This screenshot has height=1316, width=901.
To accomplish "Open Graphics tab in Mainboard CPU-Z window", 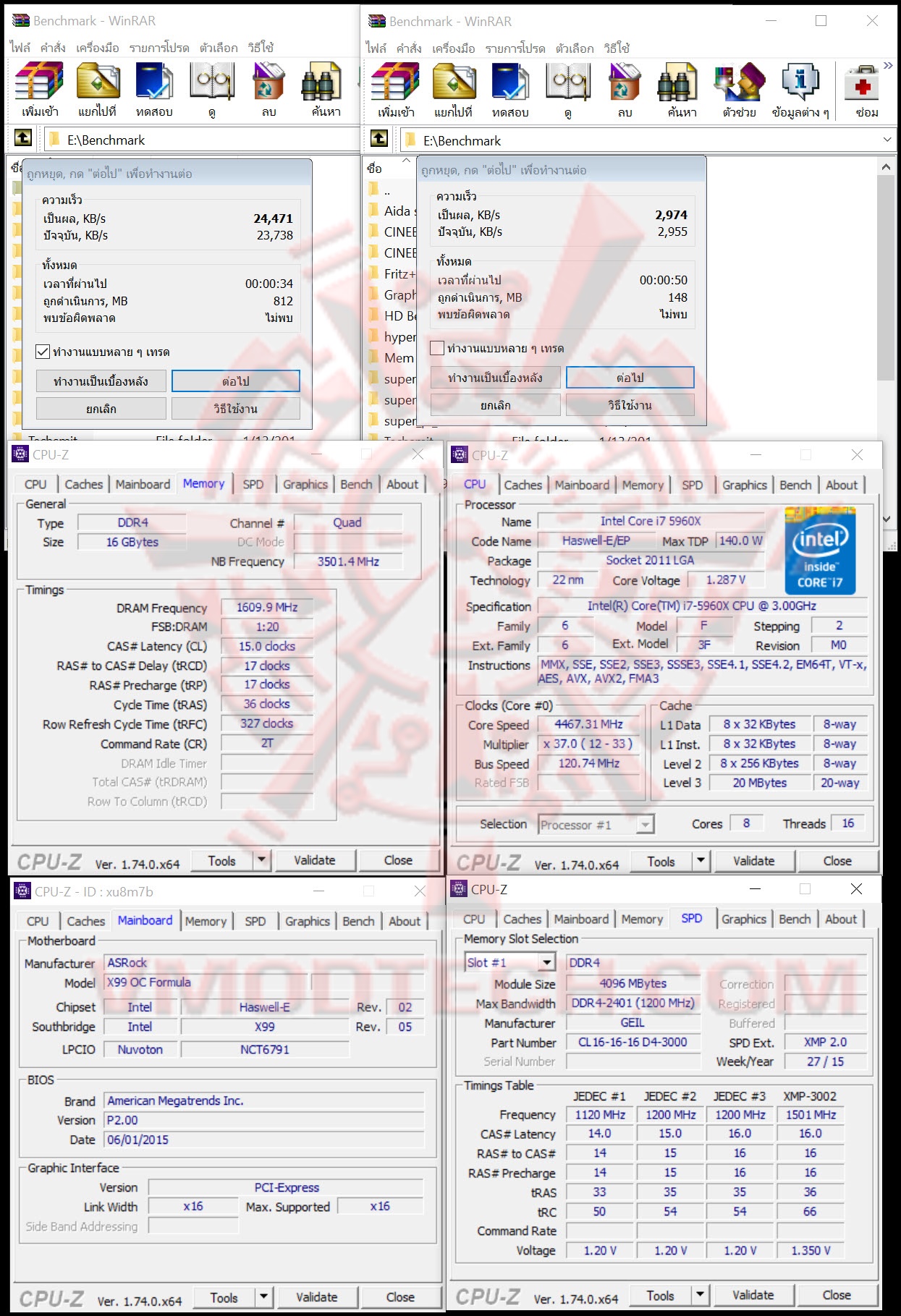I will point(308,921).
